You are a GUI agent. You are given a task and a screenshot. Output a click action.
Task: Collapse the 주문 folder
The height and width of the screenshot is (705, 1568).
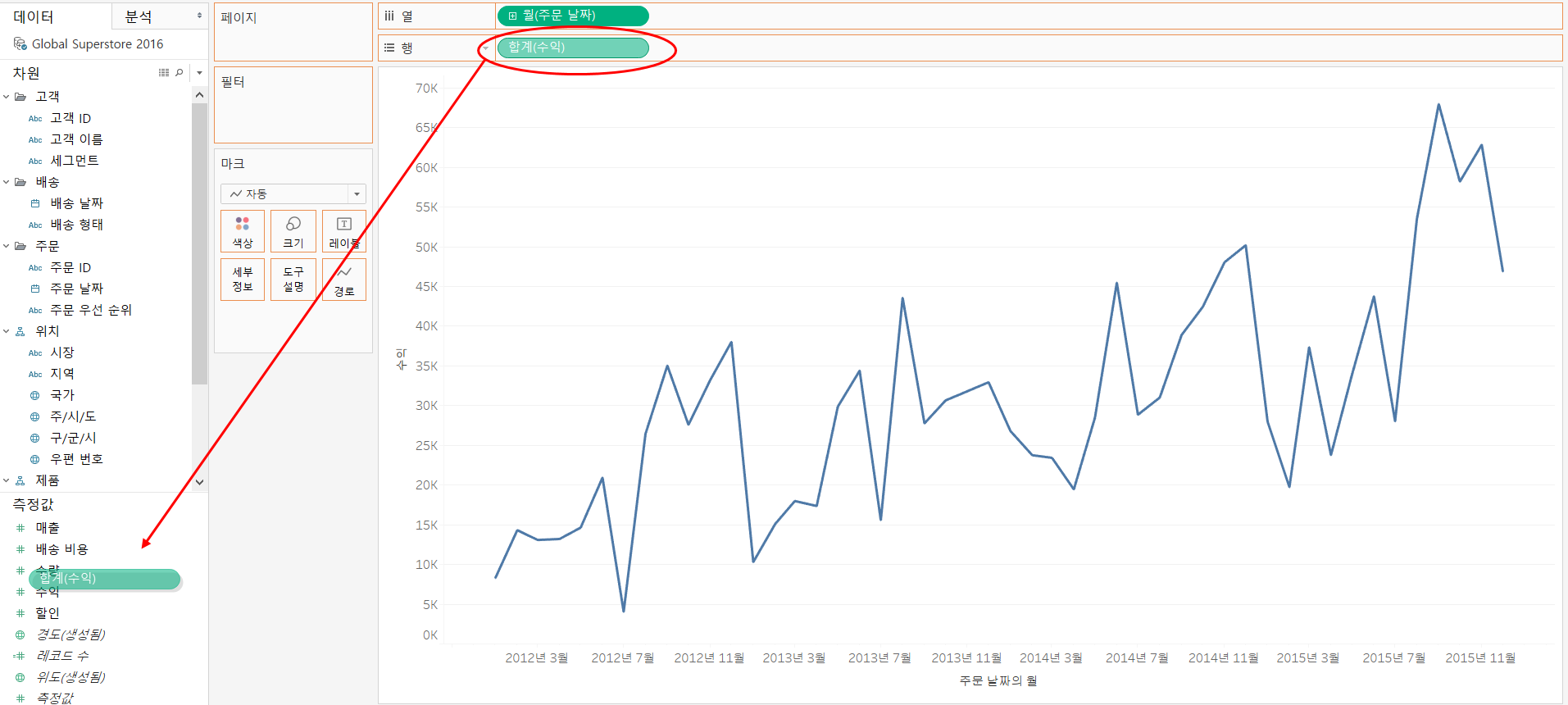click(x=7, y=246)
